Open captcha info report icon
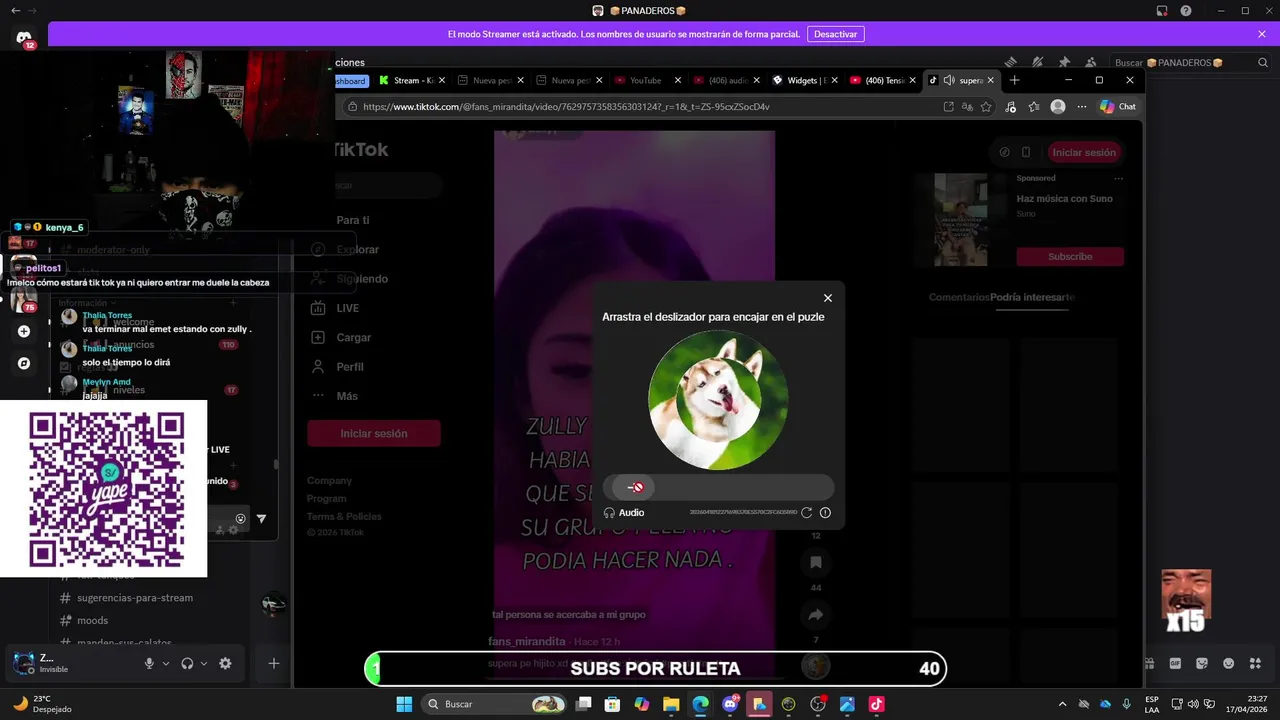Image resolution: width=1280 pixels, height=720 pixels. [x=825, y=513]
